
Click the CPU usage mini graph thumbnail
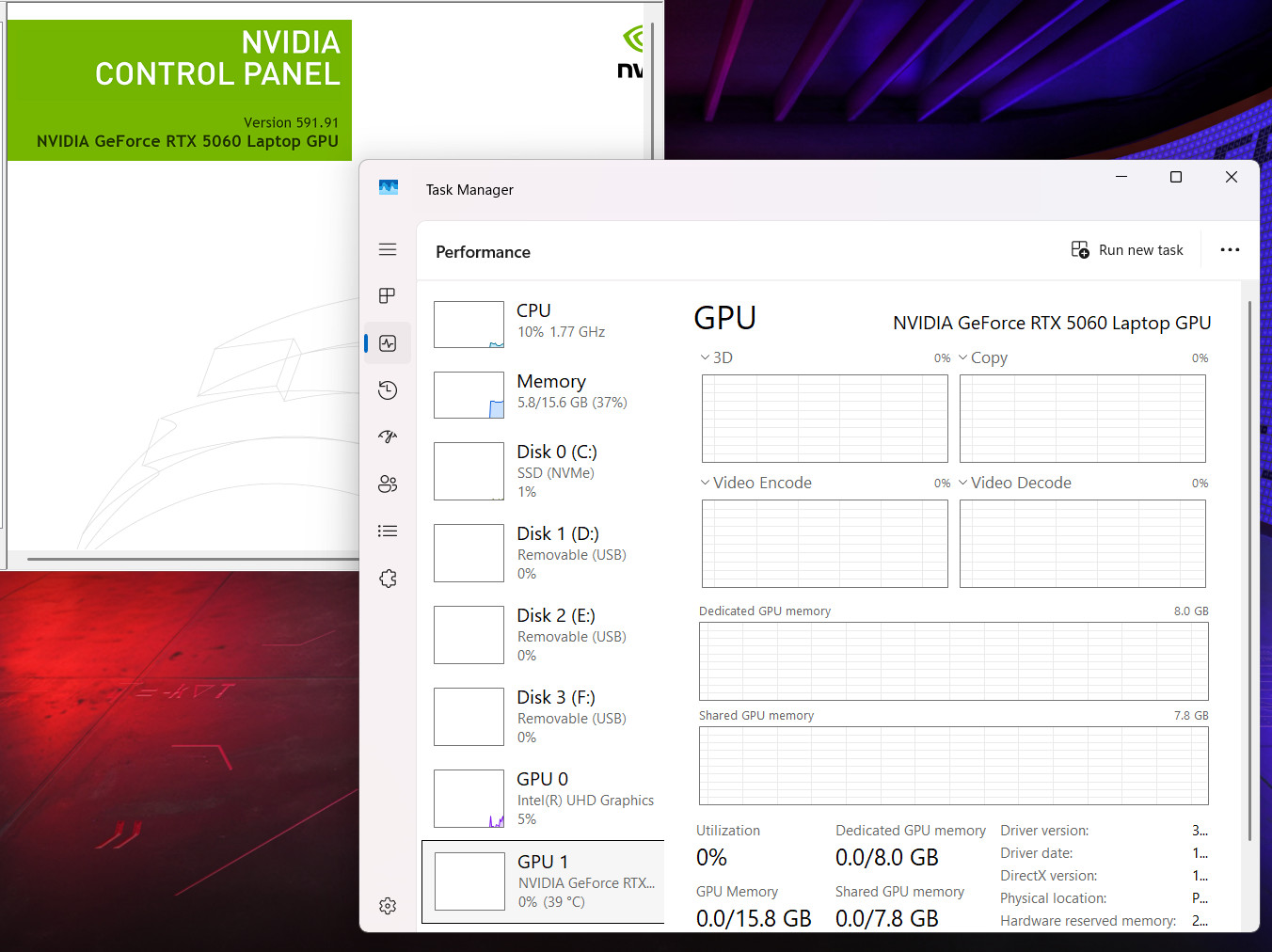pos(469,325)
